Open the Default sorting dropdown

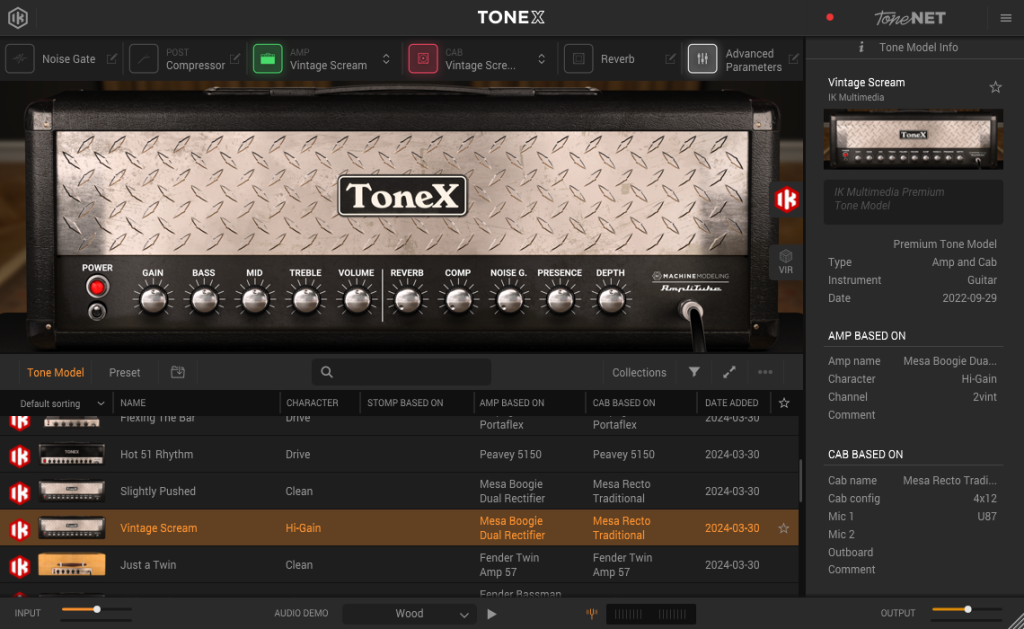tap(61, 403)
